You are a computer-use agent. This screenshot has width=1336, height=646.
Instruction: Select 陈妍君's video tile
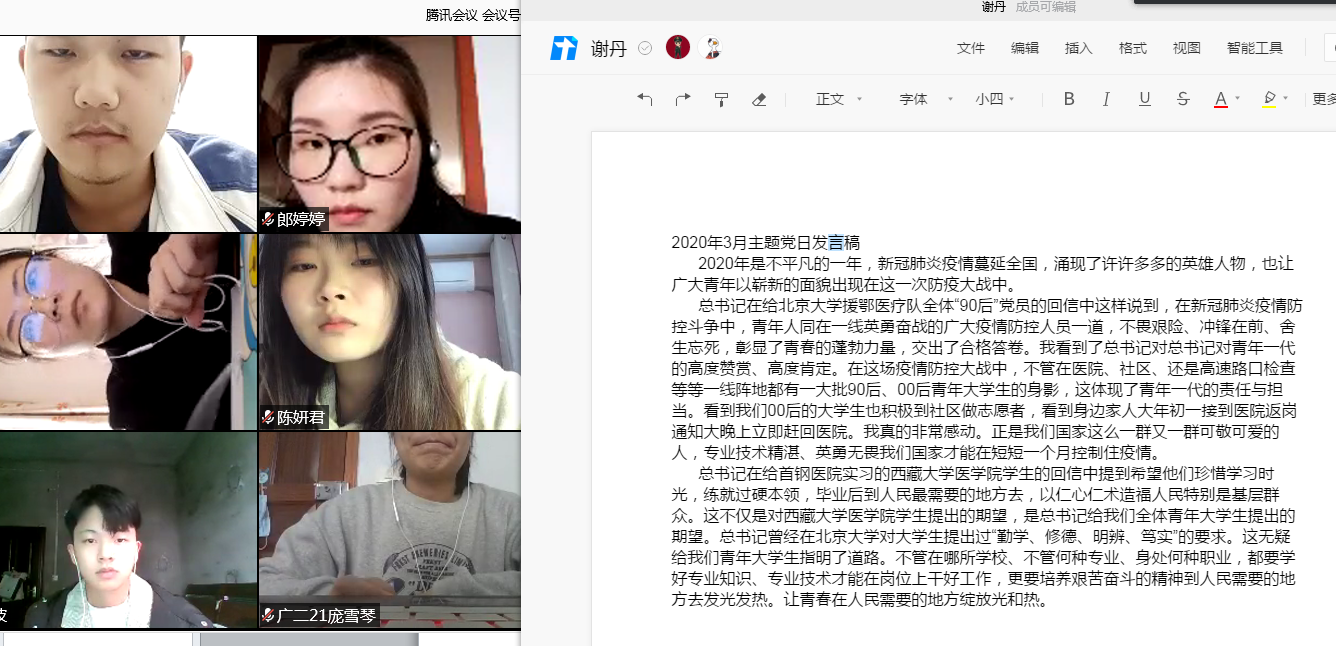[390, 331]
